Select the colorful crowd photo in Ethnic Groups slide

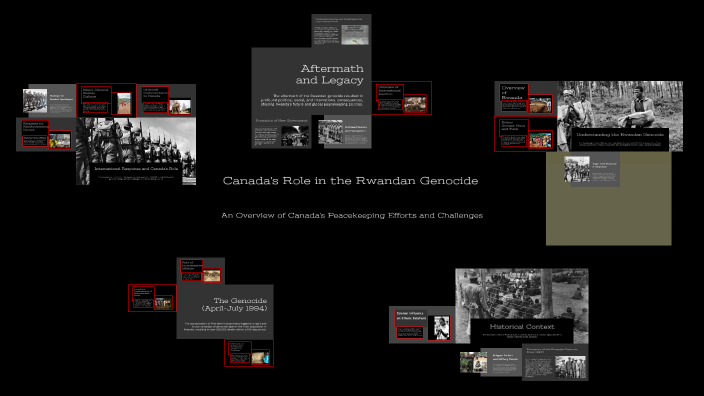[540, 140]
